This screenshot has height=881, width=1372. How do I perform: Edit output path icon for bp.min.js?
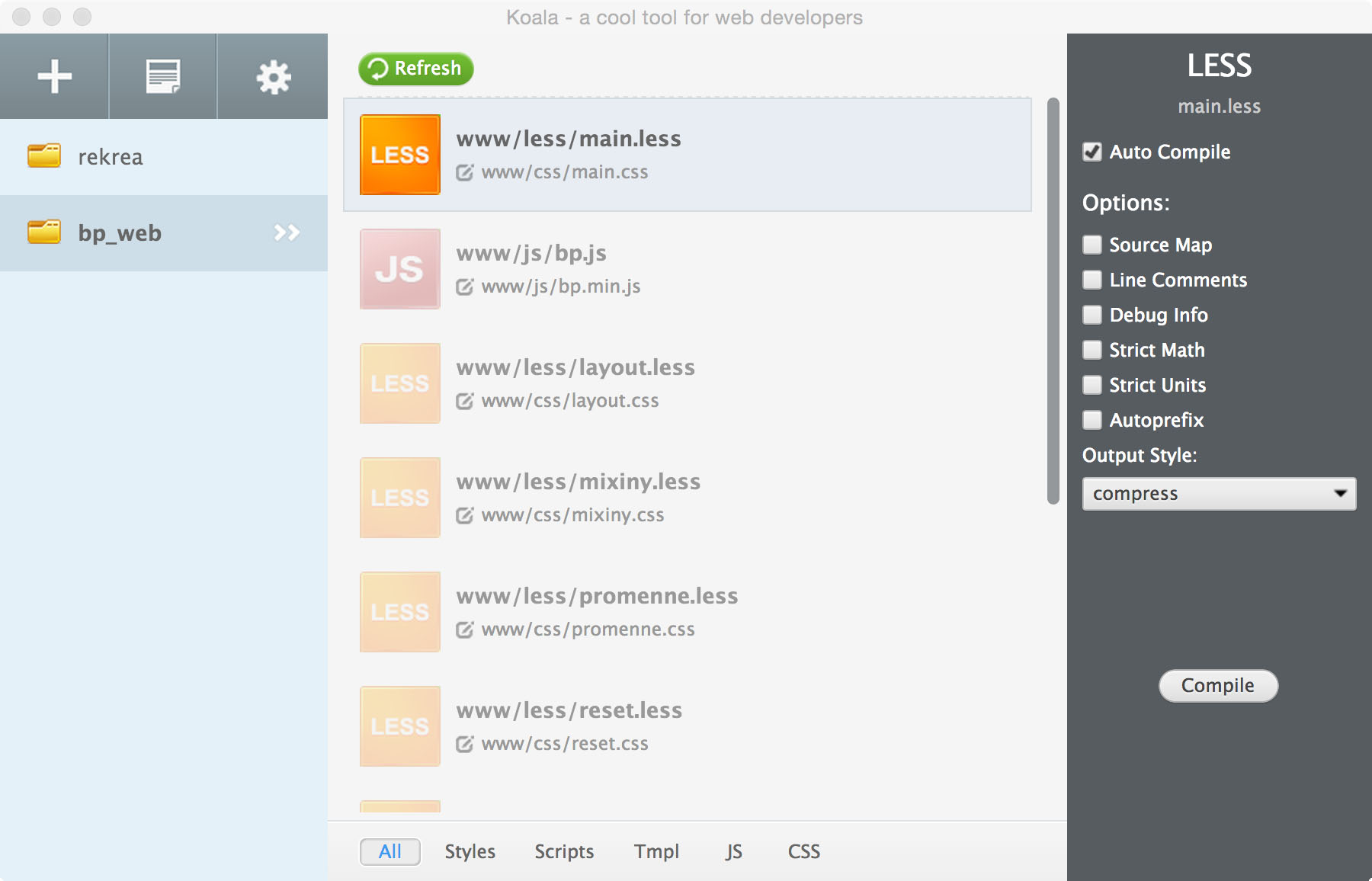[464, 287]
